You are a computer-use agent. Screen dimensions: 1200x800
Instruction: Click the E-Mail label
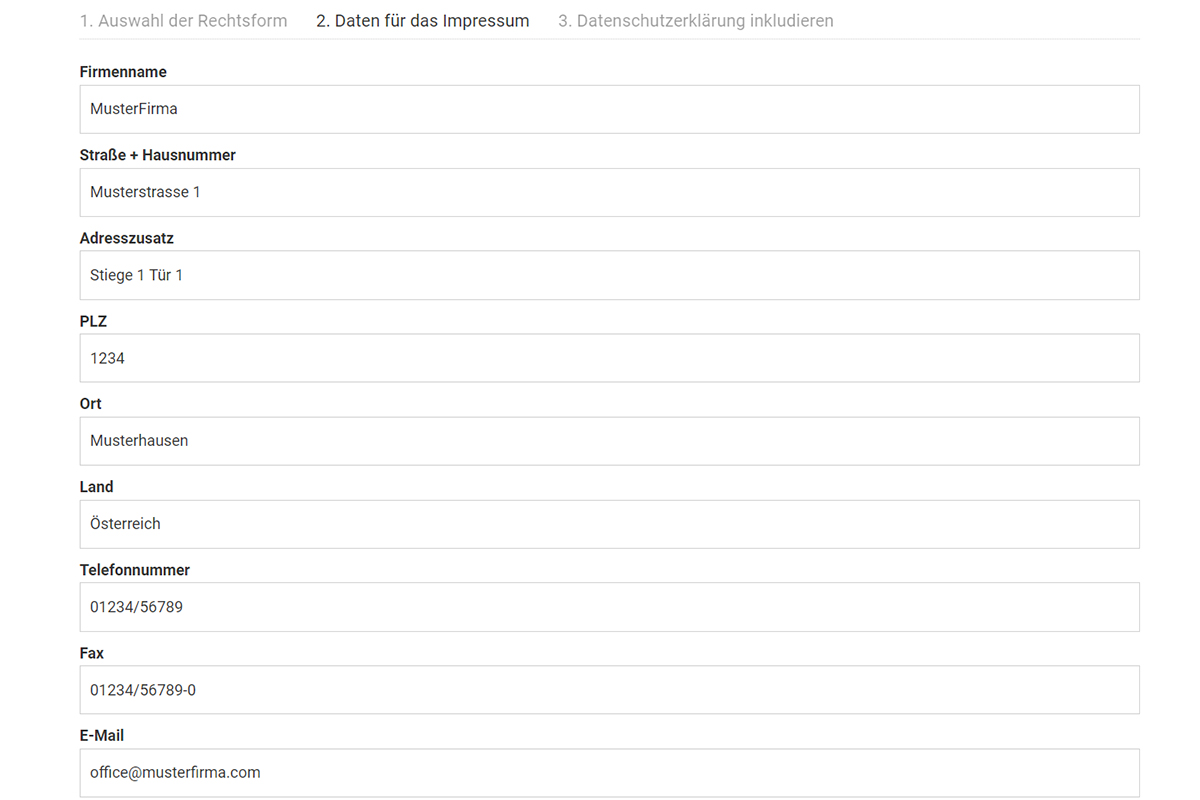point(102,735)
